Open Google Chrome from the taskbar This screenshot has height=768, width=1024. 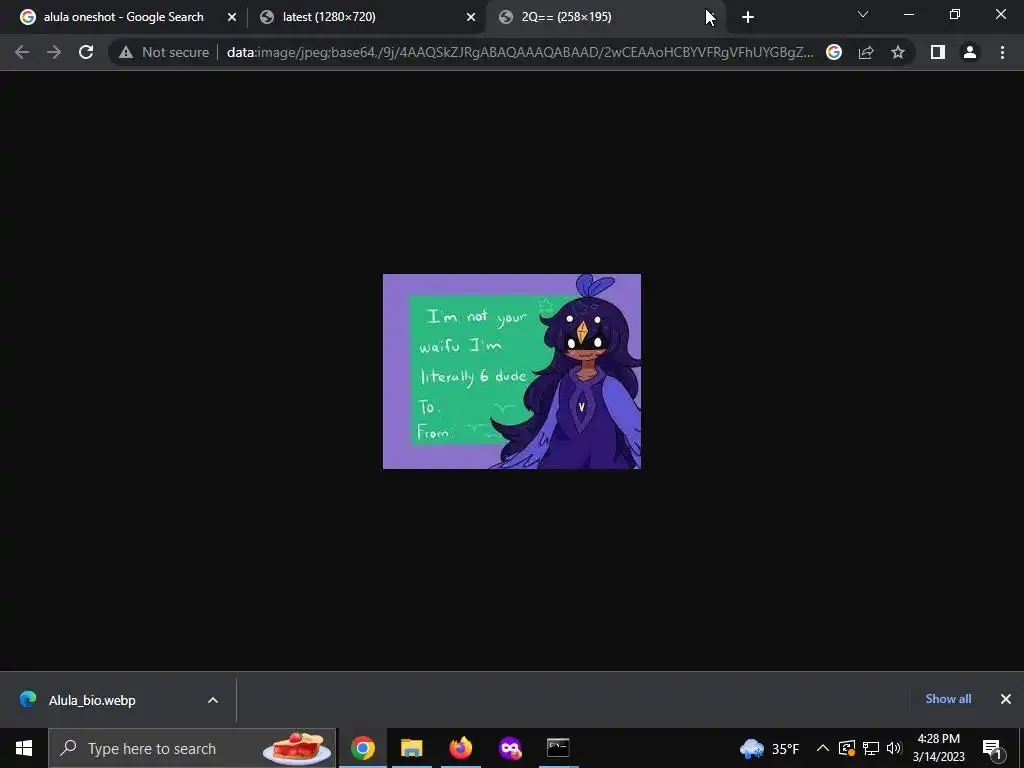click(363, 748)
